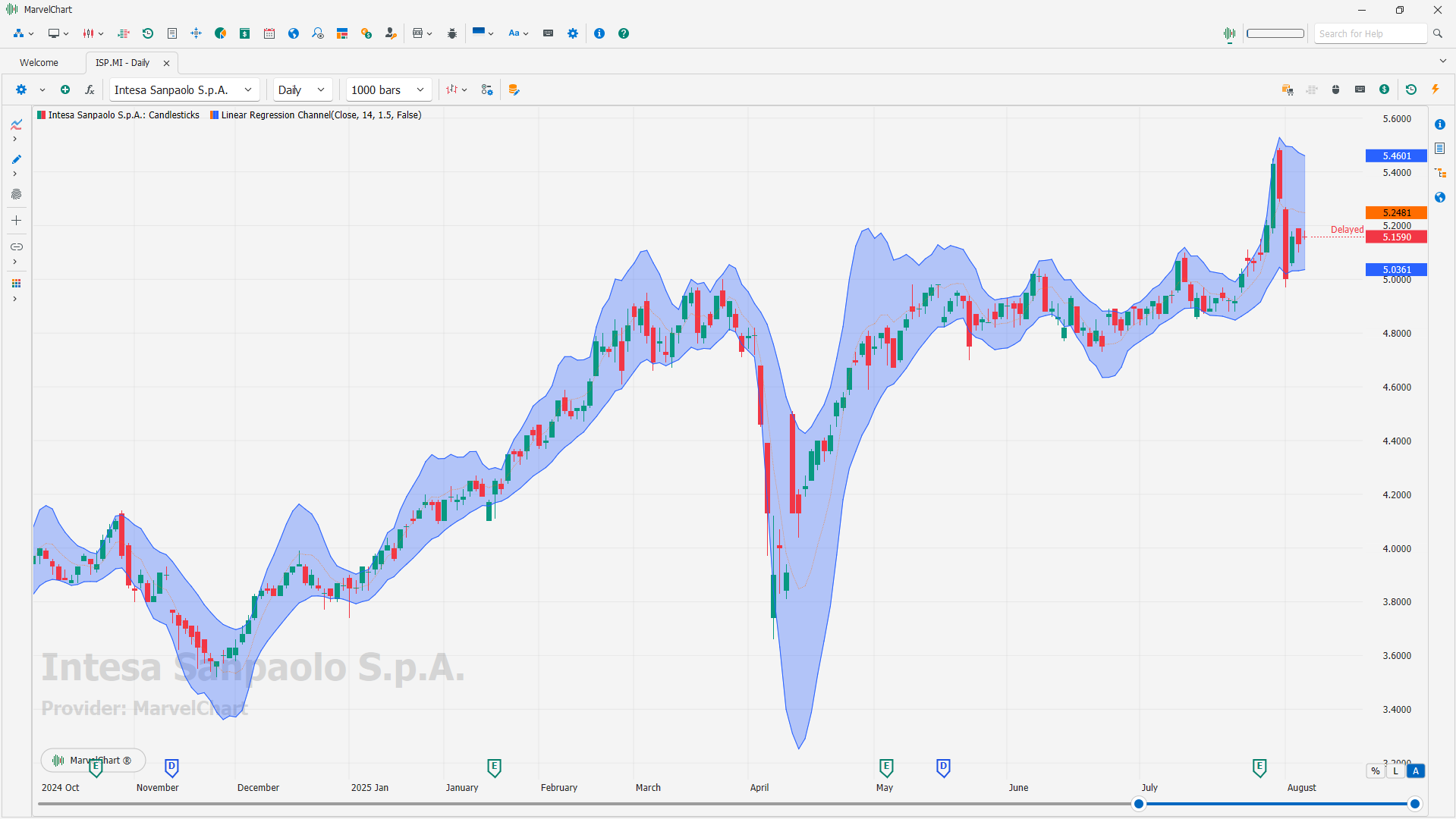Toggle percent scale button
Viewport: 1456px width, 819px height.
[1376, 771]
